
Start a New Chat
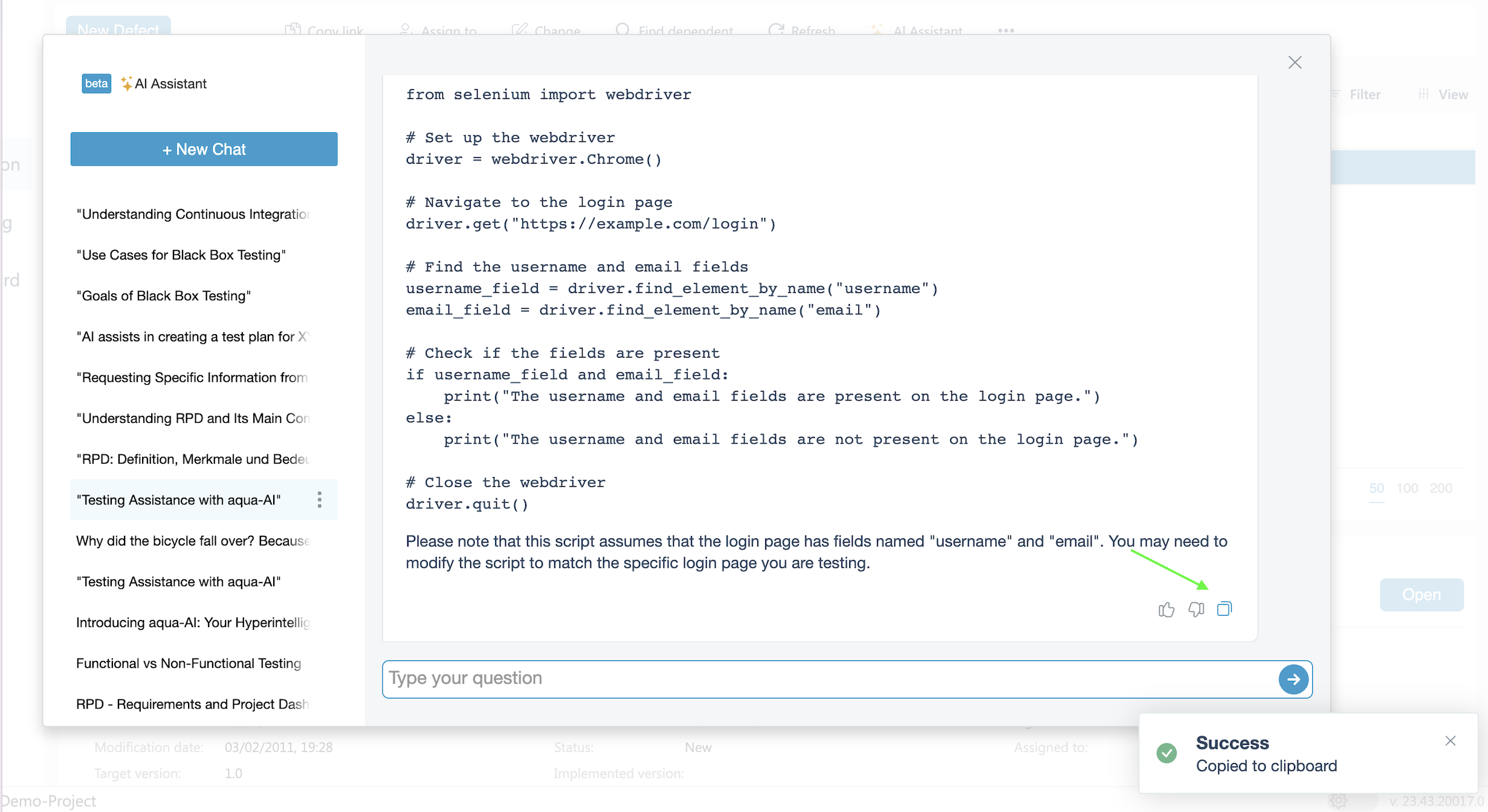(204, 149)
